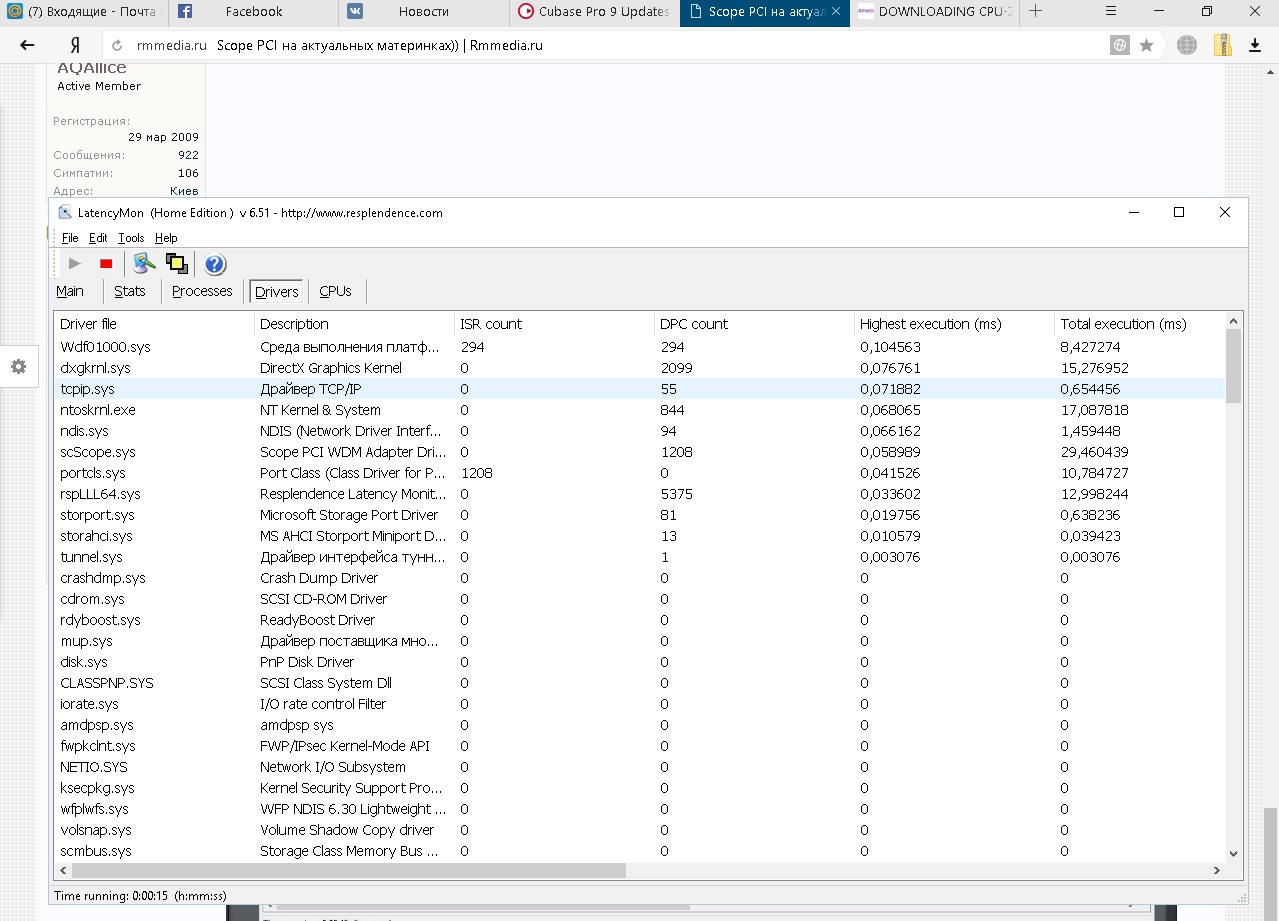Switch to the Facebook browser tab
Viewport: 1279px width, 921px height.
click(254, 12)
